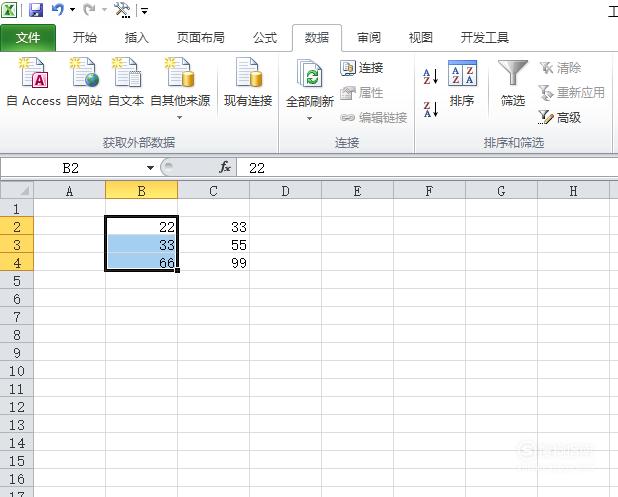Click cell B3 containing 33

pos(141,245)
